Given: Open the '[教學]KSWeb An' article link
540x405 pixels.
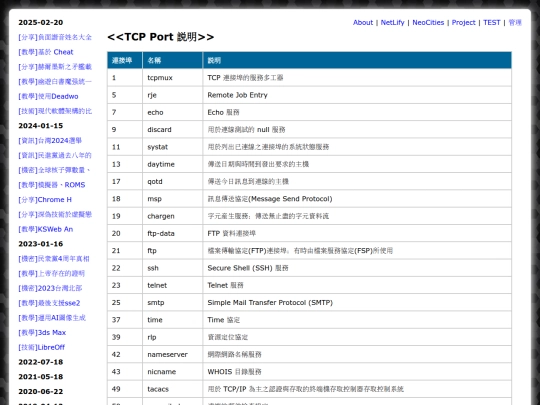Looking at the screenshot, I should [x=45, y=229].
